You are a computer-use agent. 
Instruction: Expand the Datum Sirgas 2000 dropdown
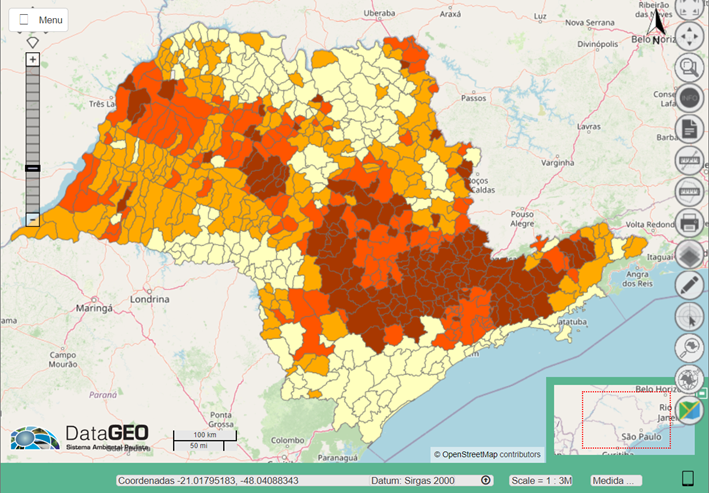pyautogui.click(x=486, y=480)
